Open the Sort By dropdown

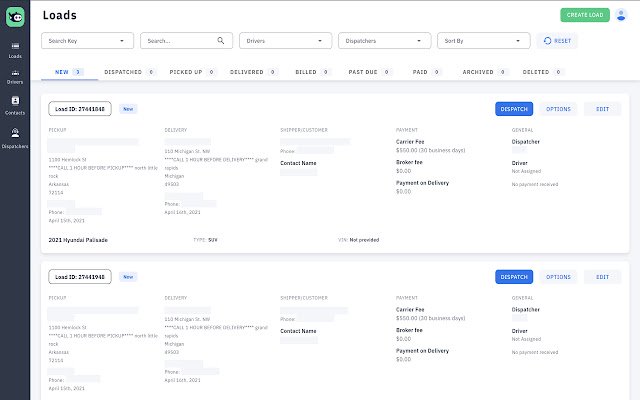484,41
